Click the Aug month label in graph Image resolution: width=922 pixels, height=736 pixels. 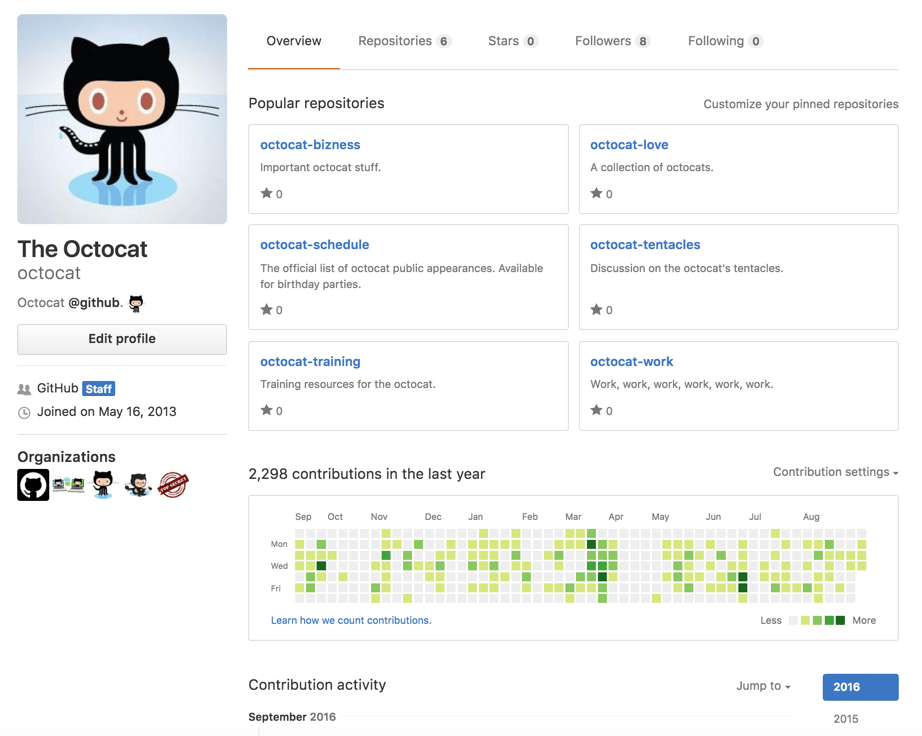point(811,517)
